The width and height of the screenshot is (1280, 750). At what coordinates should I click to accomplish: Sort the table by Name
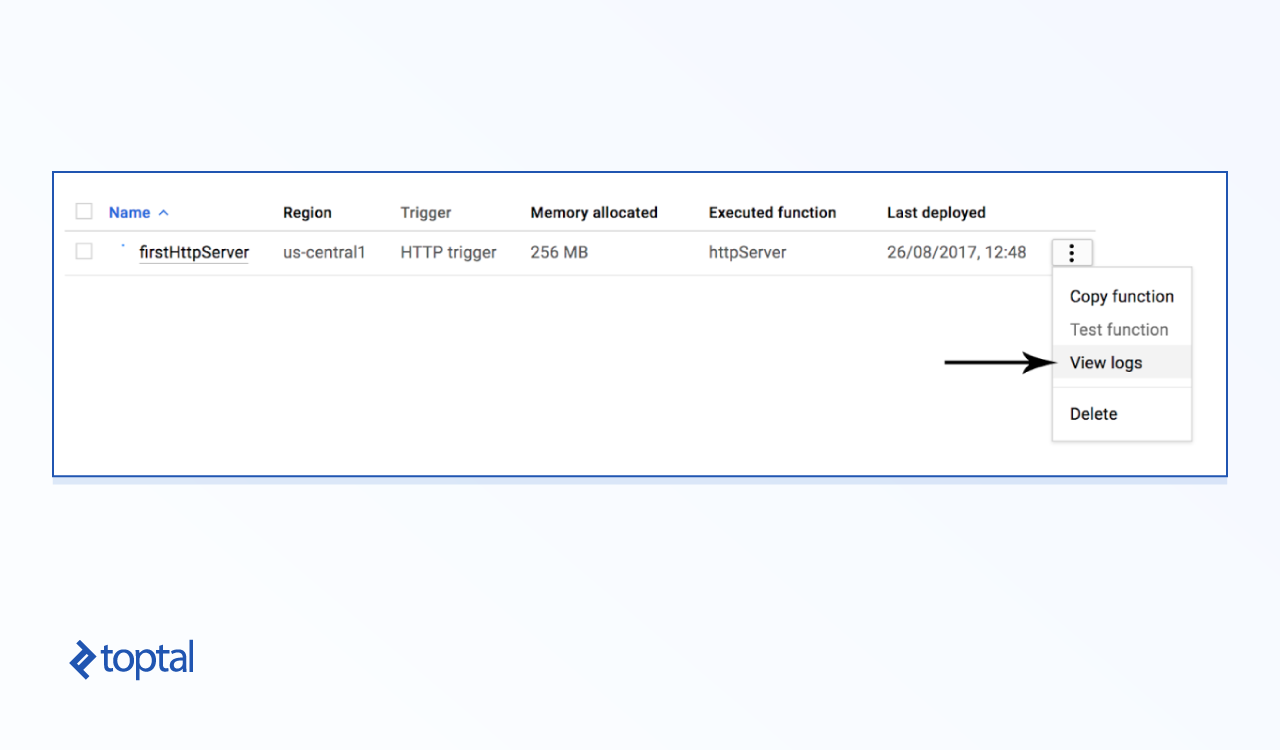[129, 212]
